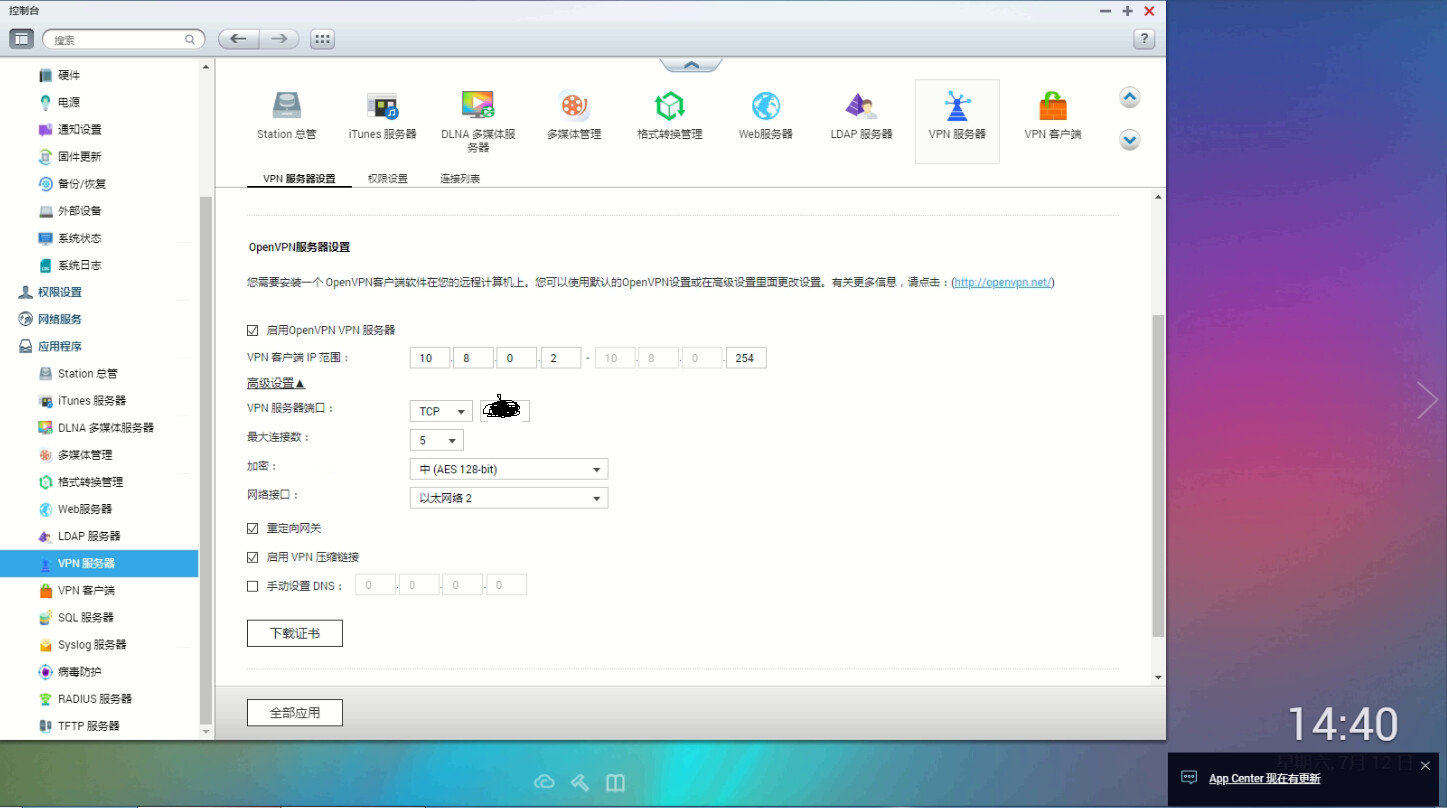The height and width of the screenshot is (808, 1447).
Task: Click the 254 end IP field
Action: 746,358
